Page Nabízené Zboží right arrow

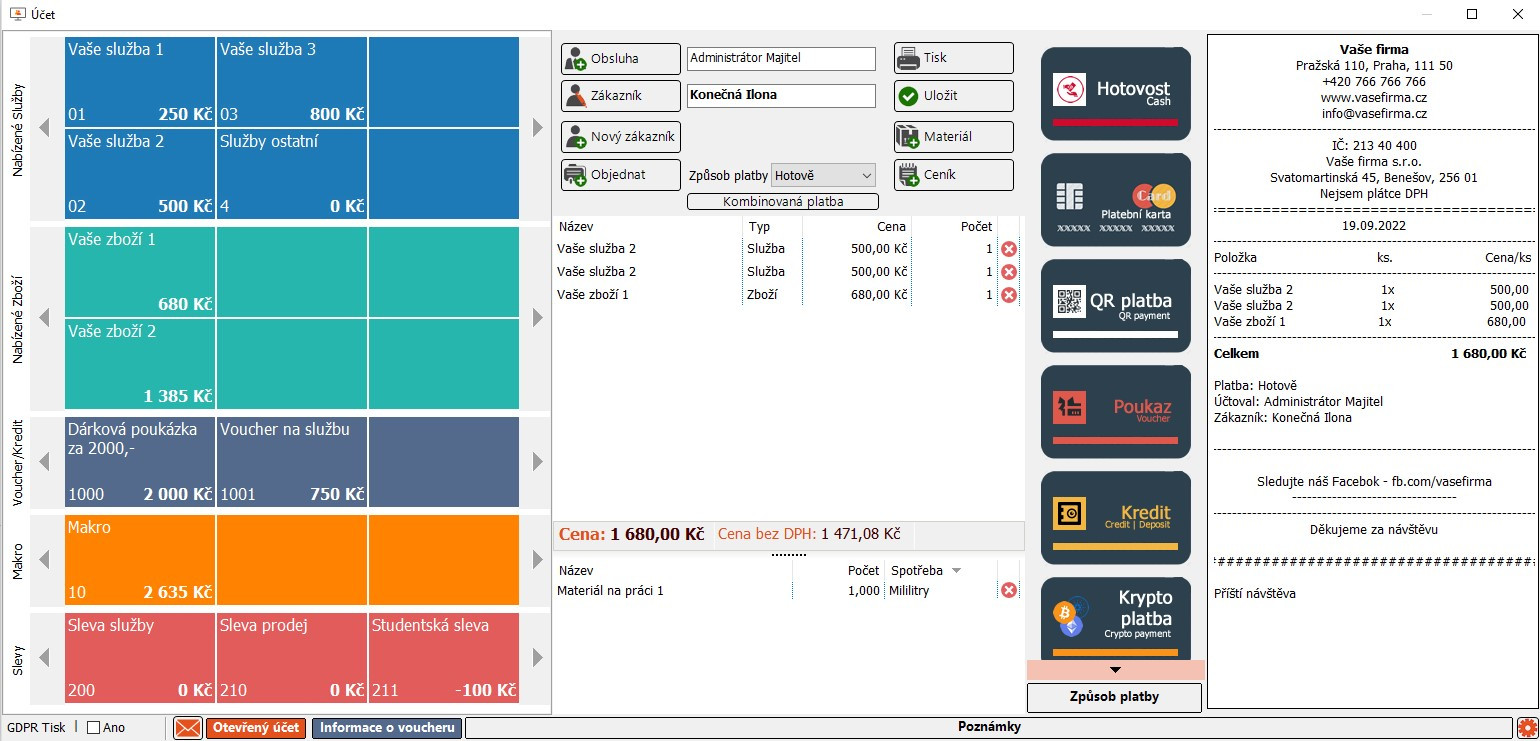(x=537, y=318)
